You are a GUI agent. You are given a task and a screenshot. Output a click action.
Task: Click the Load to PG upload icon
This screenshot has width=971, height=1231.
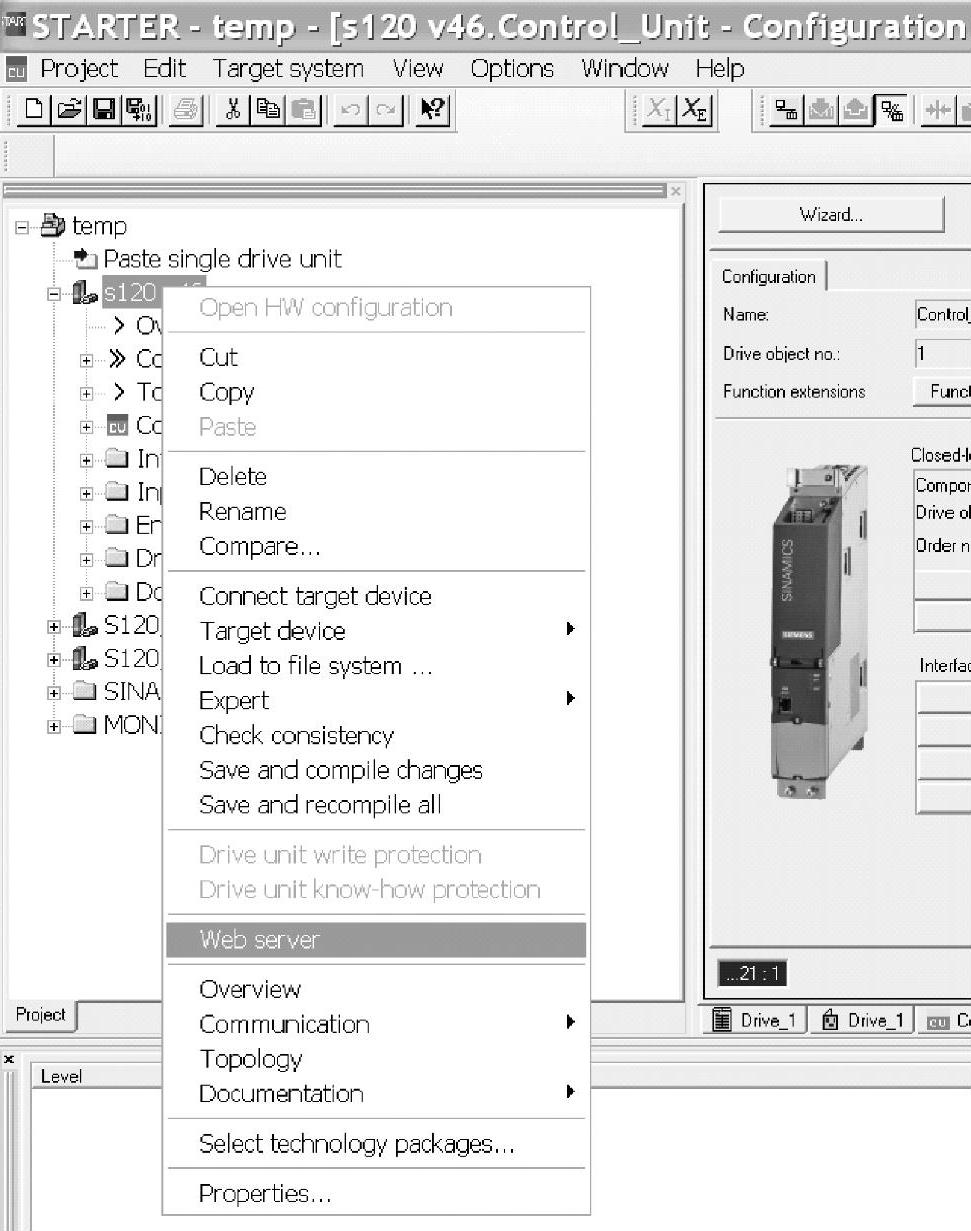(855, 110)
